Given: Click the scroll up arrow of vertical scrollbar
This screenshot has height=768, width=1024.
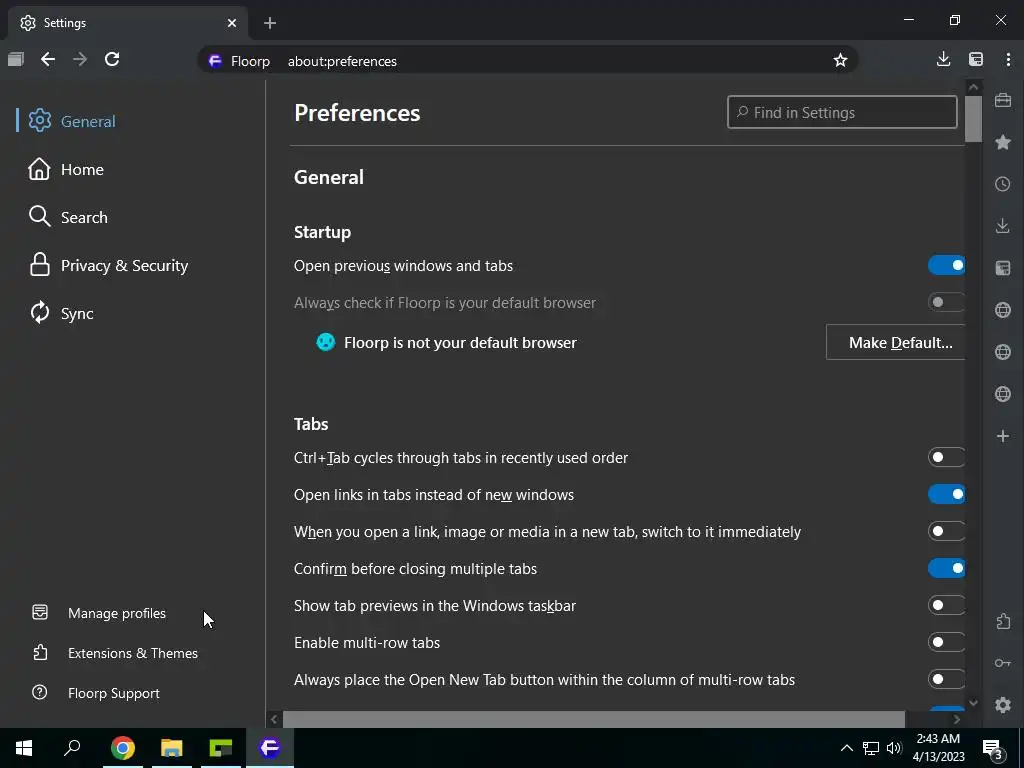Looking at the screenshot, I should [973, 87].
